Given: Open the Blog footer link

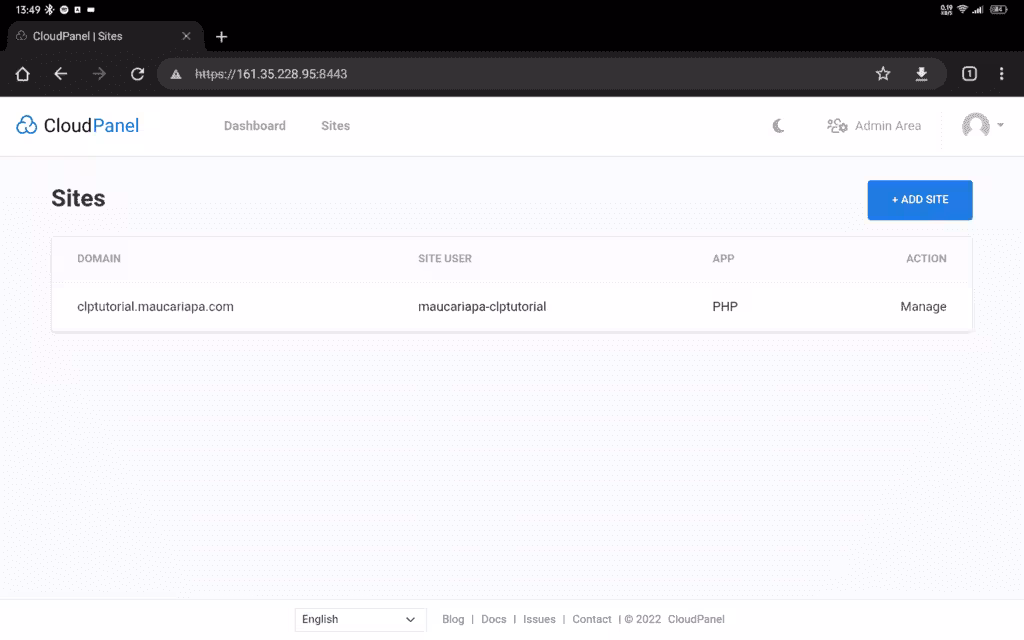Looking at the screenshot, I should [453, 619].
